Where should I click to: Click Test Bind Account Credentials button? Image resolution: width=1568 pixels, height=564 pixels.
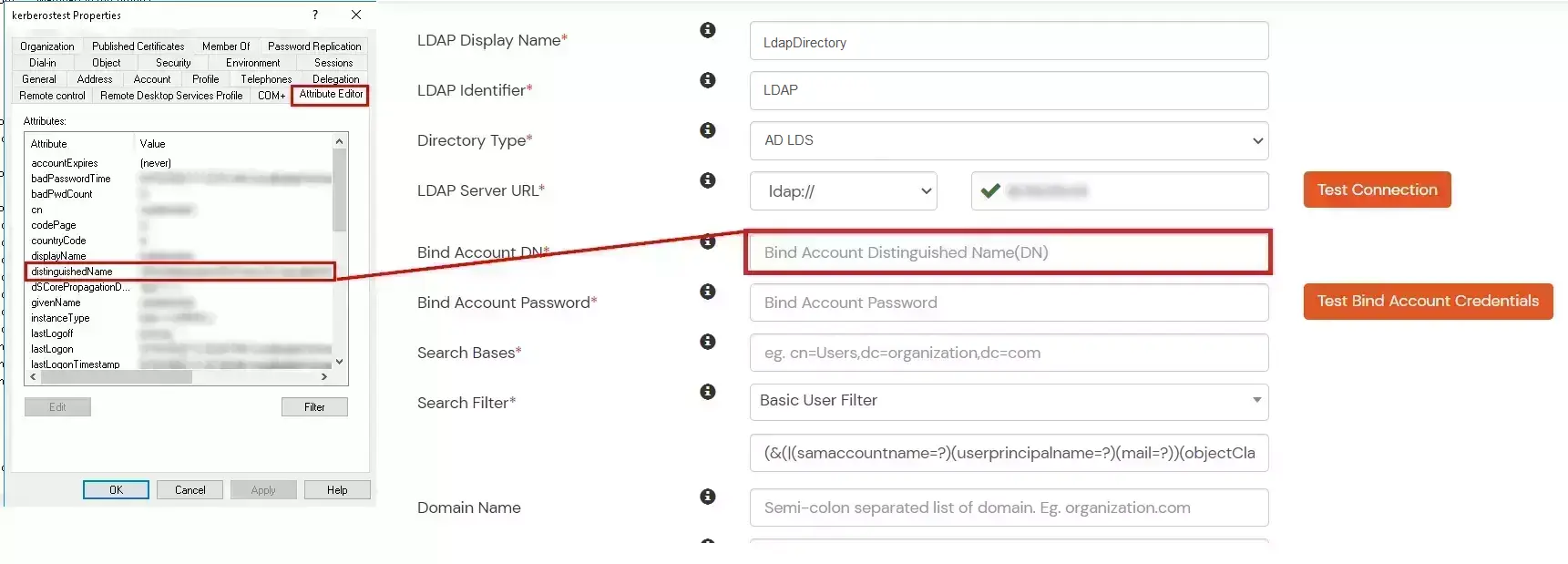(1428, 301)
